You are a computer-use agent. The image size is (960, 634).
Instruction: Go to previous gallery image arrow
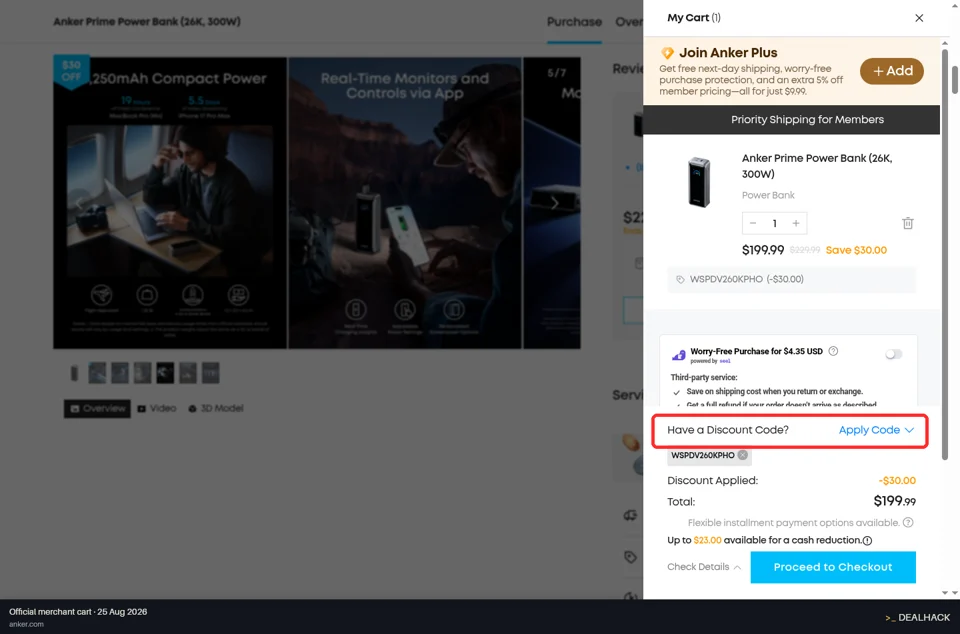pos(79,204)
